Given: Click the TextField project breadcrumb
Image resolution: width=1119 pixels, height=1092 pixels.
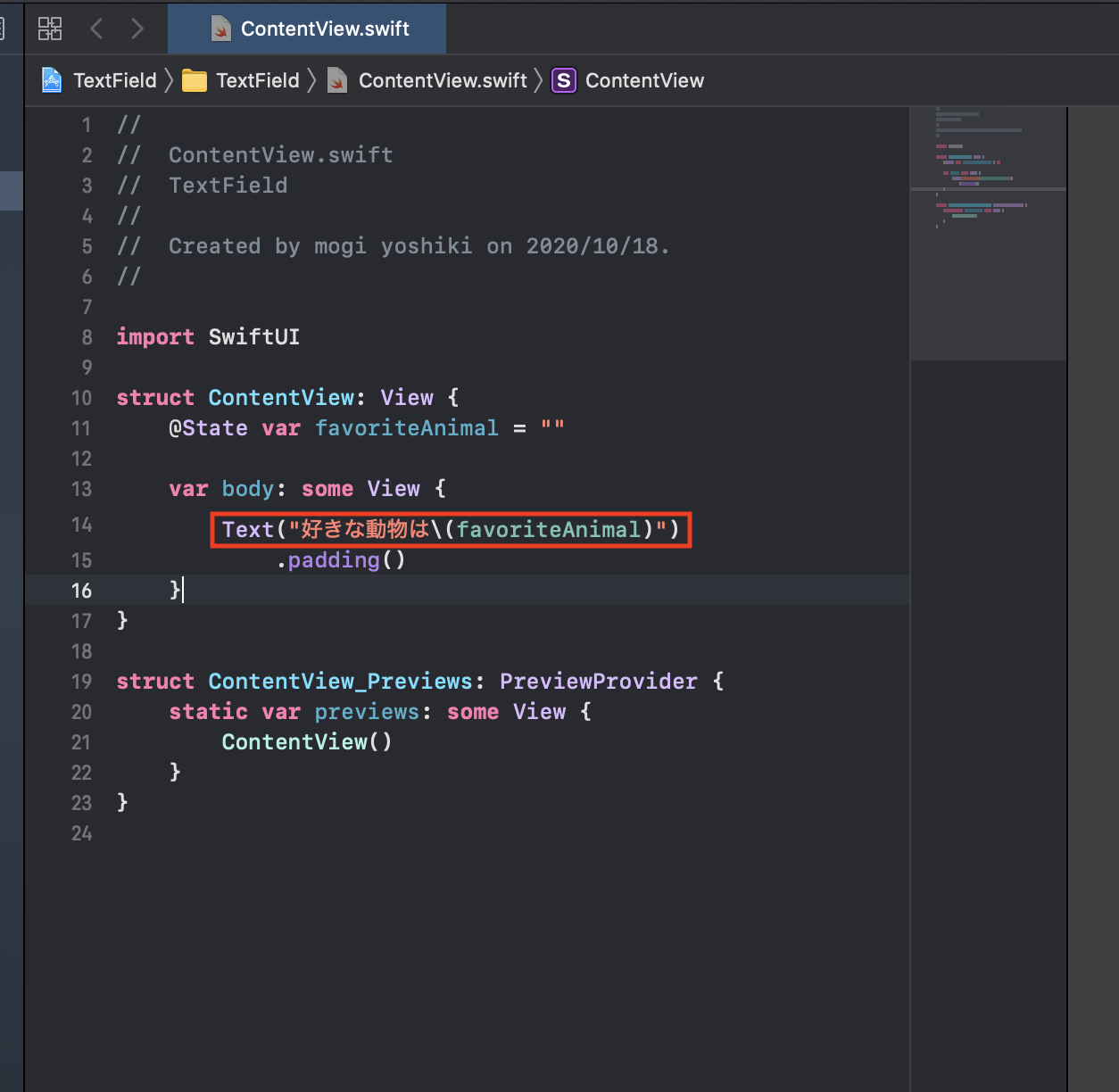Looking at the screenshot, I should pos(115,80).
